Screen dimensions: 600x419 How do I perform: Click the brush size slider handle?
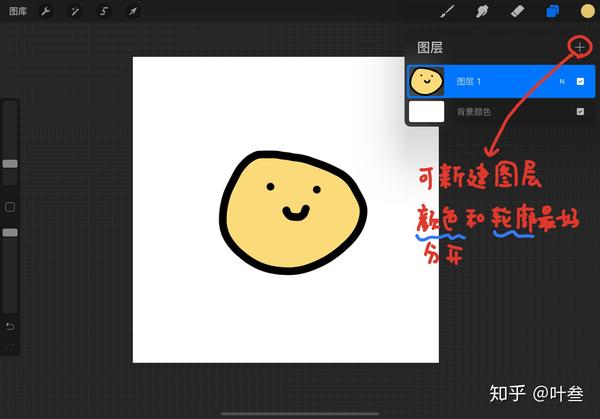[x=10, y=164]
